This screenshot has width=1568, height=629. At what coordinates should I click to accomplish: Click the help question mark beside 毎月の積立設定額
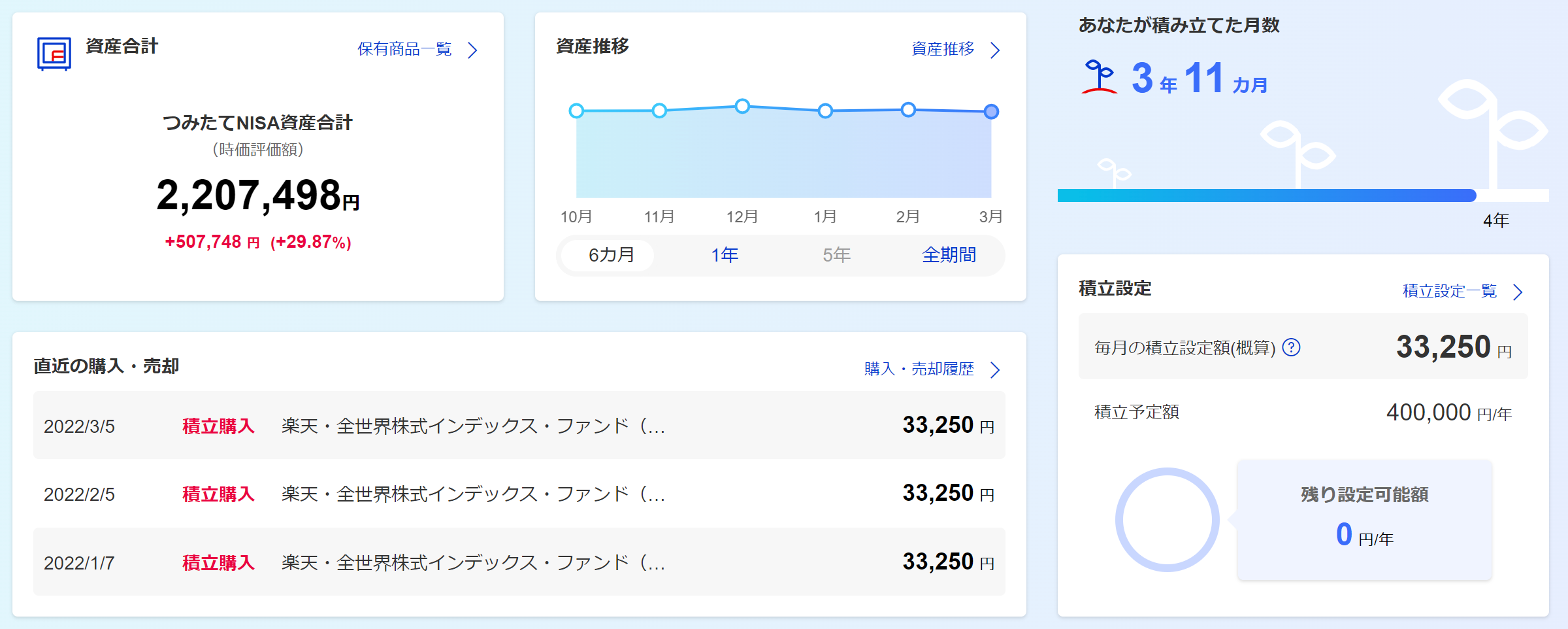coord(1291,347)
